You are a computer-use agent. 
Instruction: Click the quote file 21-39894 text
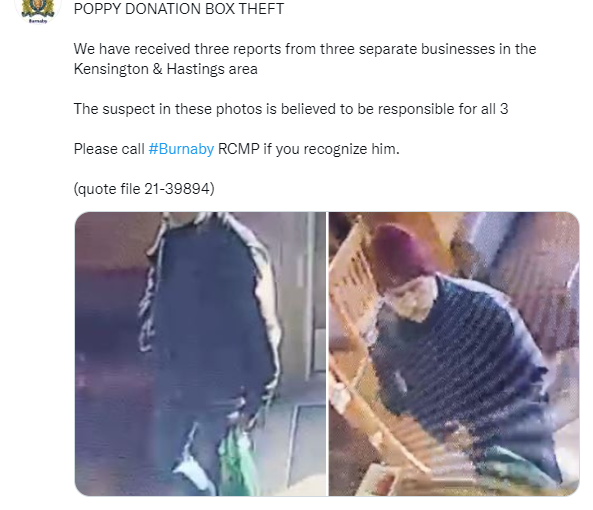144,189
